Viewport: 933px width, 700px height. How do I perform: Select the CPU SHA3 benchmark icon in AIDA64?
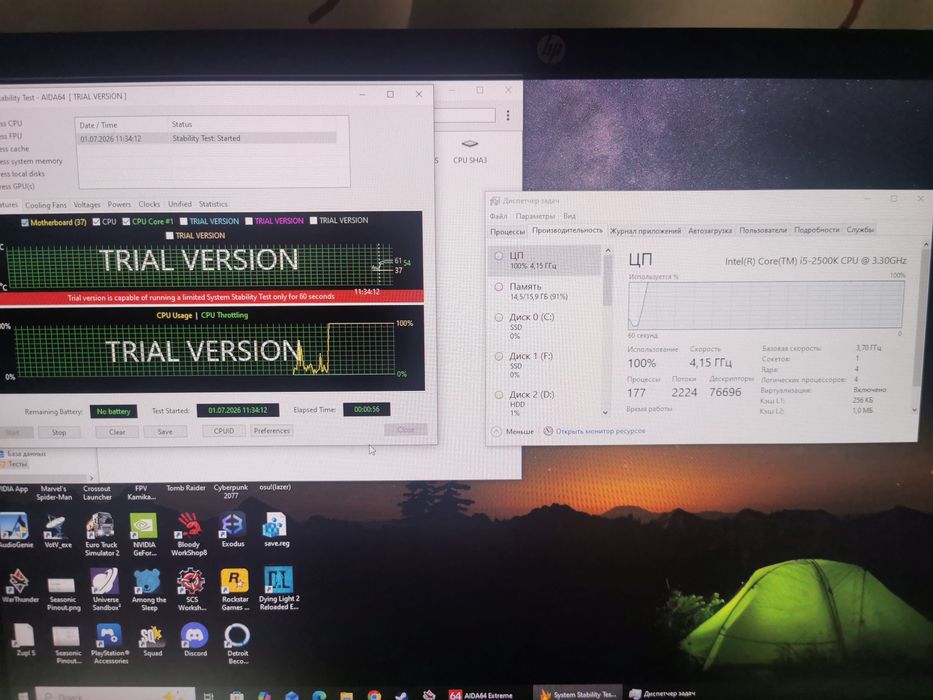click(x=469, y=152)
